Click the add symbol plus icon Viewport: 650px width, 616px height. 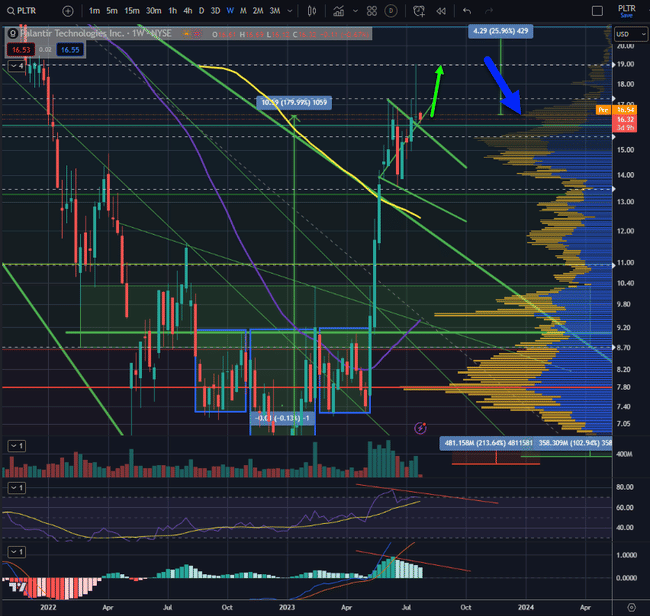(65, 10)
